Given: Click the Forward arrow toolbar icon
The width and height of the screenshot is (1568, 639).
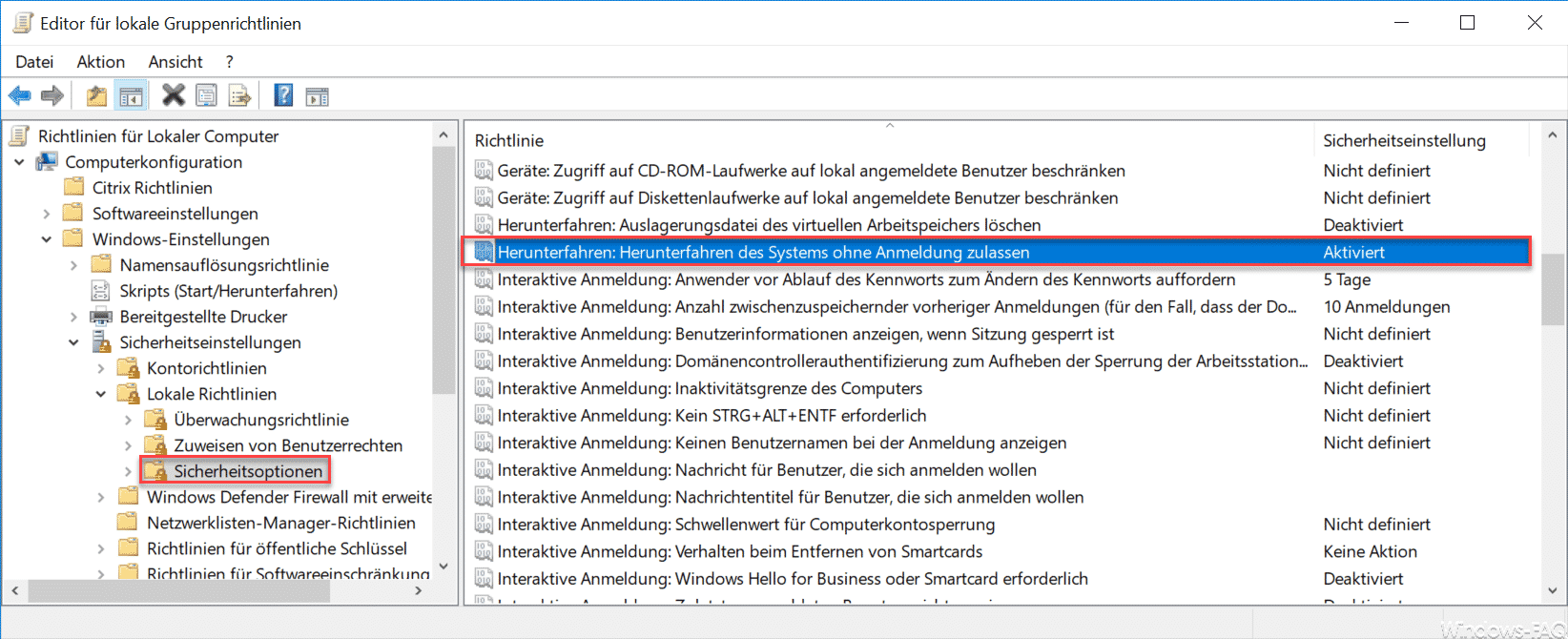Looking at the screenshot, I should 52,95.
